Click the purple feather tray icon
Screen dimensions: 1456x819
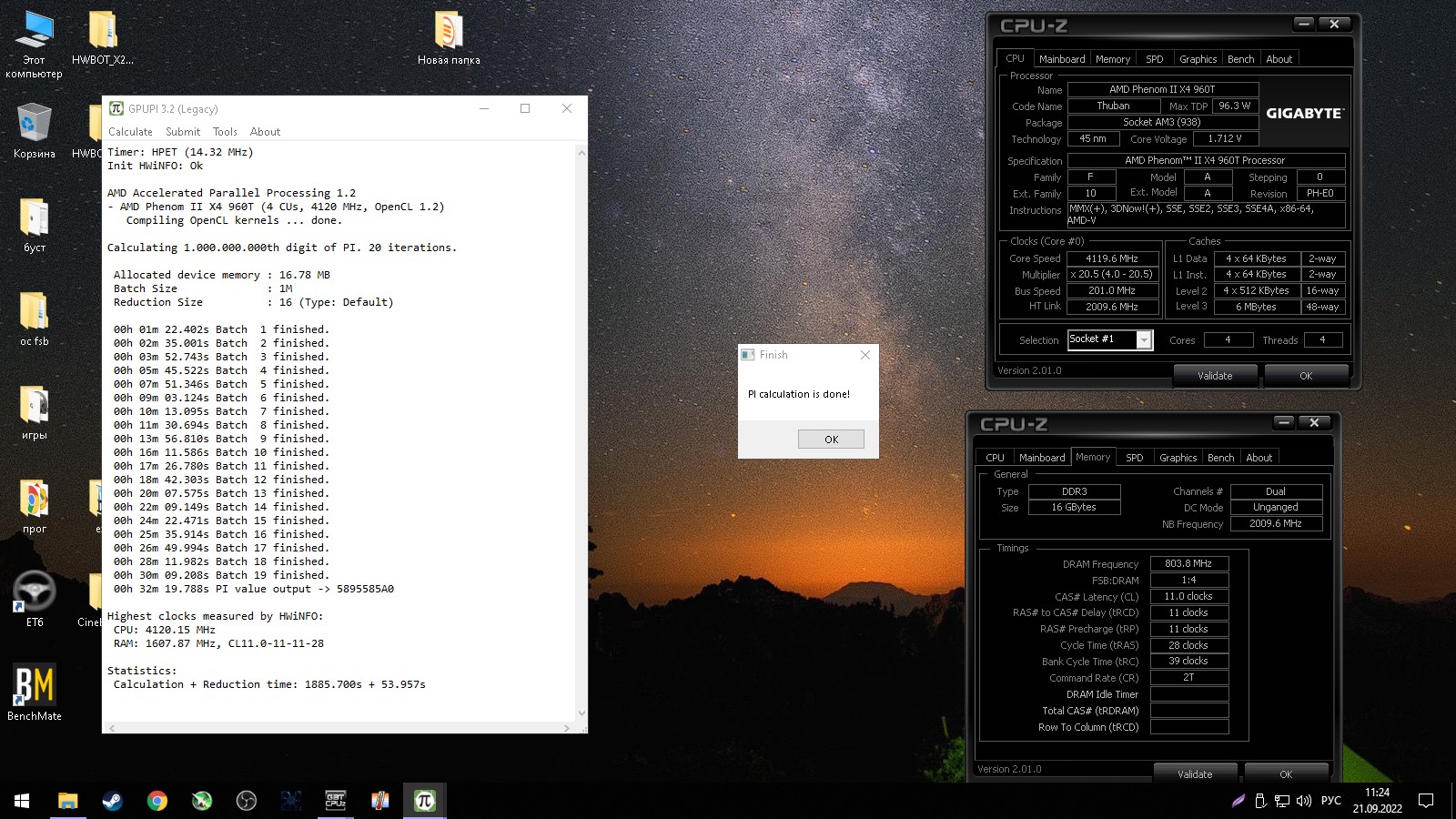(1239, 801)
